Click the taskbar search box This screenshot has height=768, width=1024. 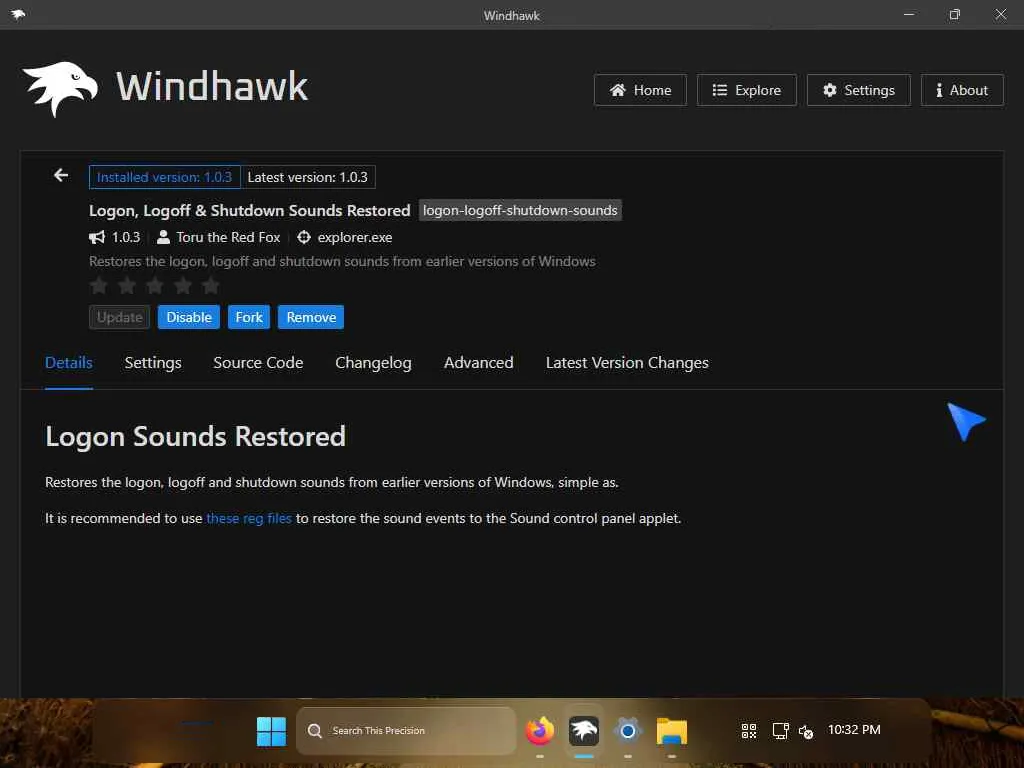(406, 731)
